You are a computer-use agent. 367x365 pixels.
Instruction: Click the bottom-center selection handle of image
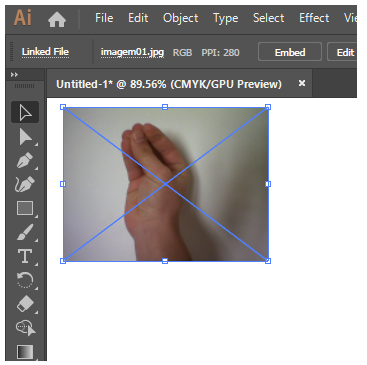165,261
